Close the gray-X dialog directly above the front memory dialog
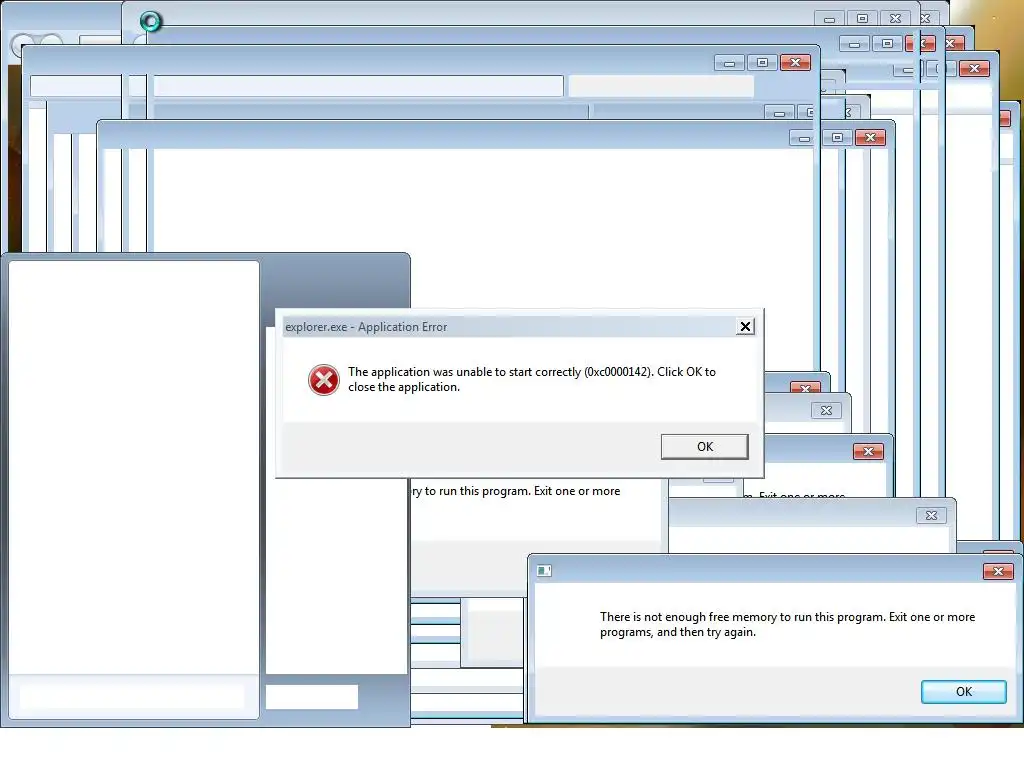 931,516
